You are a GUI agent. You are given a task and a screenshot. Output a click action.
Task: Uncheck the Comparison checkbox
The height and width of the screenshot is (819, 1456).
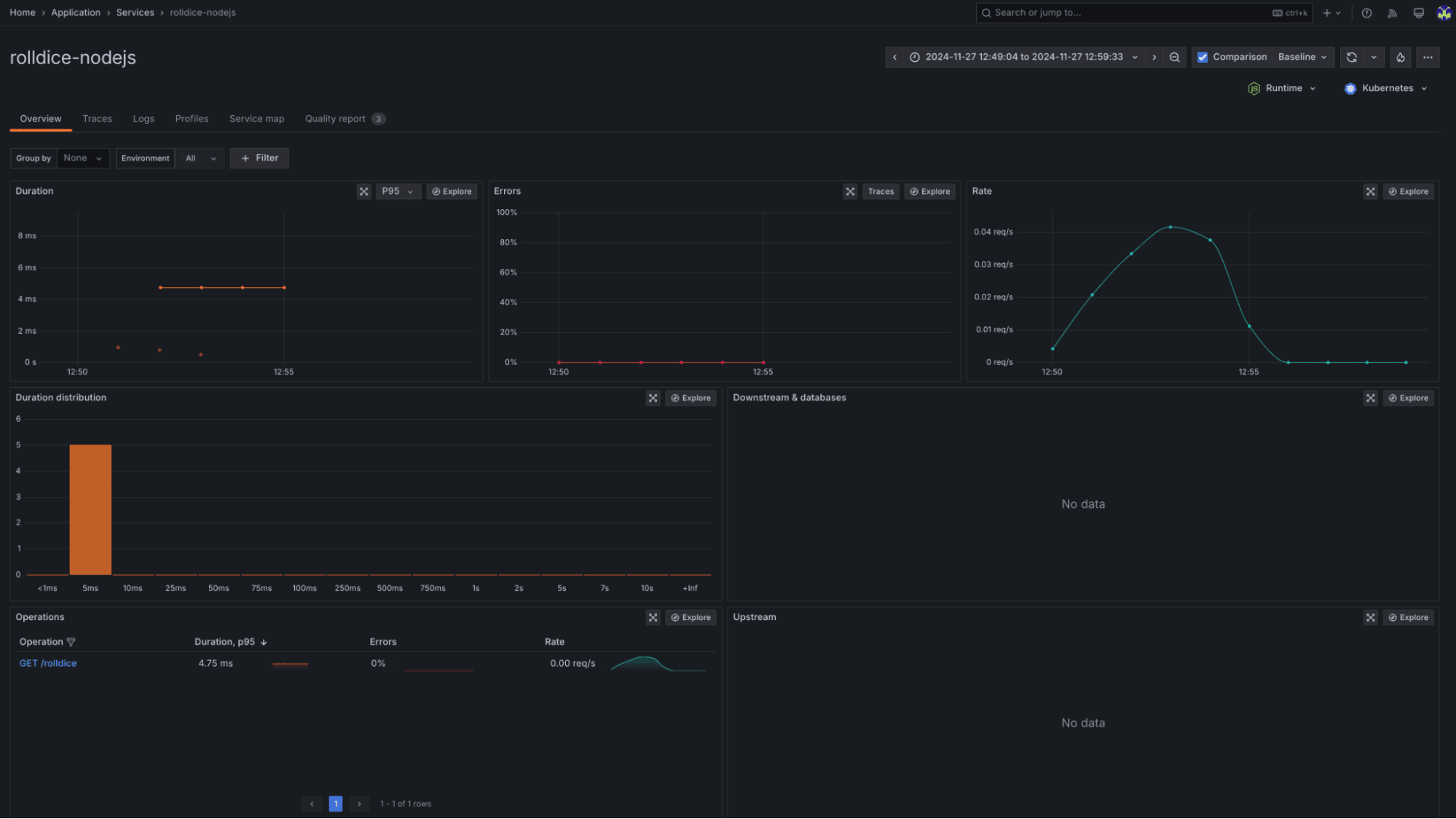pyautogui.click(x=1203, y=57)
